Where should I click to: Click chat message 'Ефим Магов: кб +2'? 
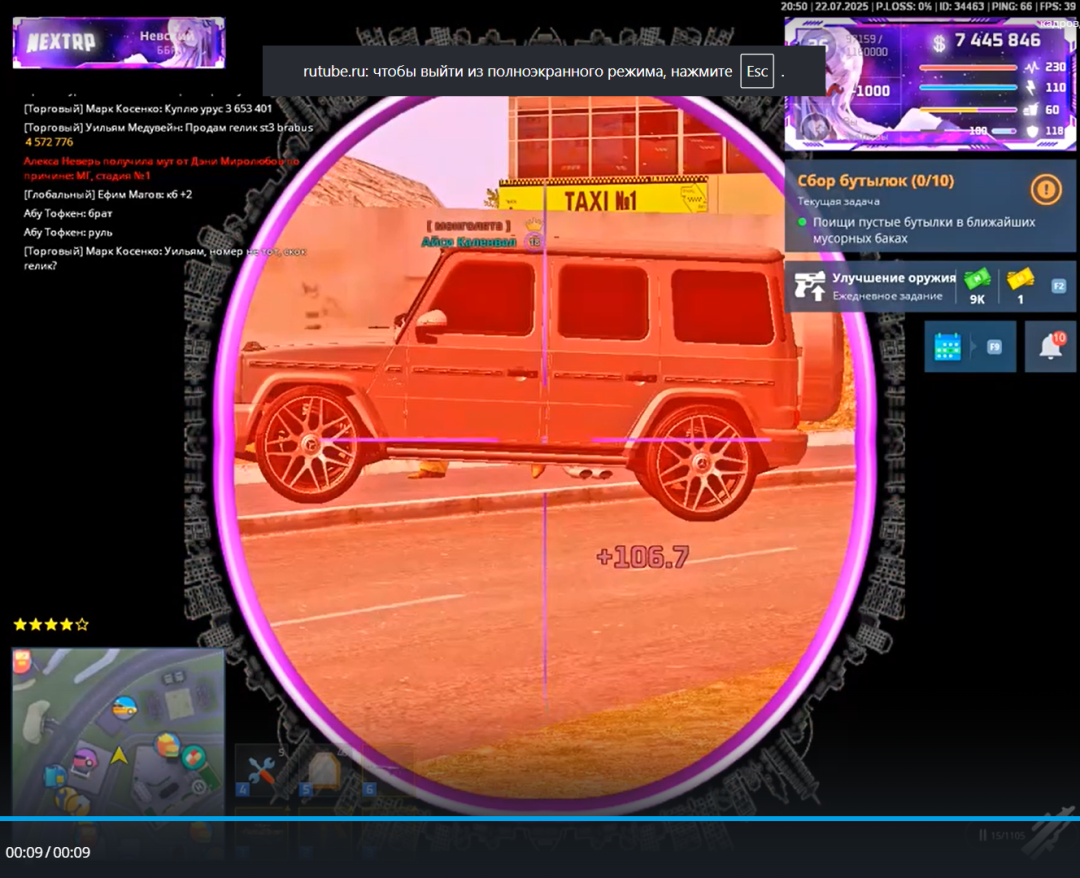108,194
